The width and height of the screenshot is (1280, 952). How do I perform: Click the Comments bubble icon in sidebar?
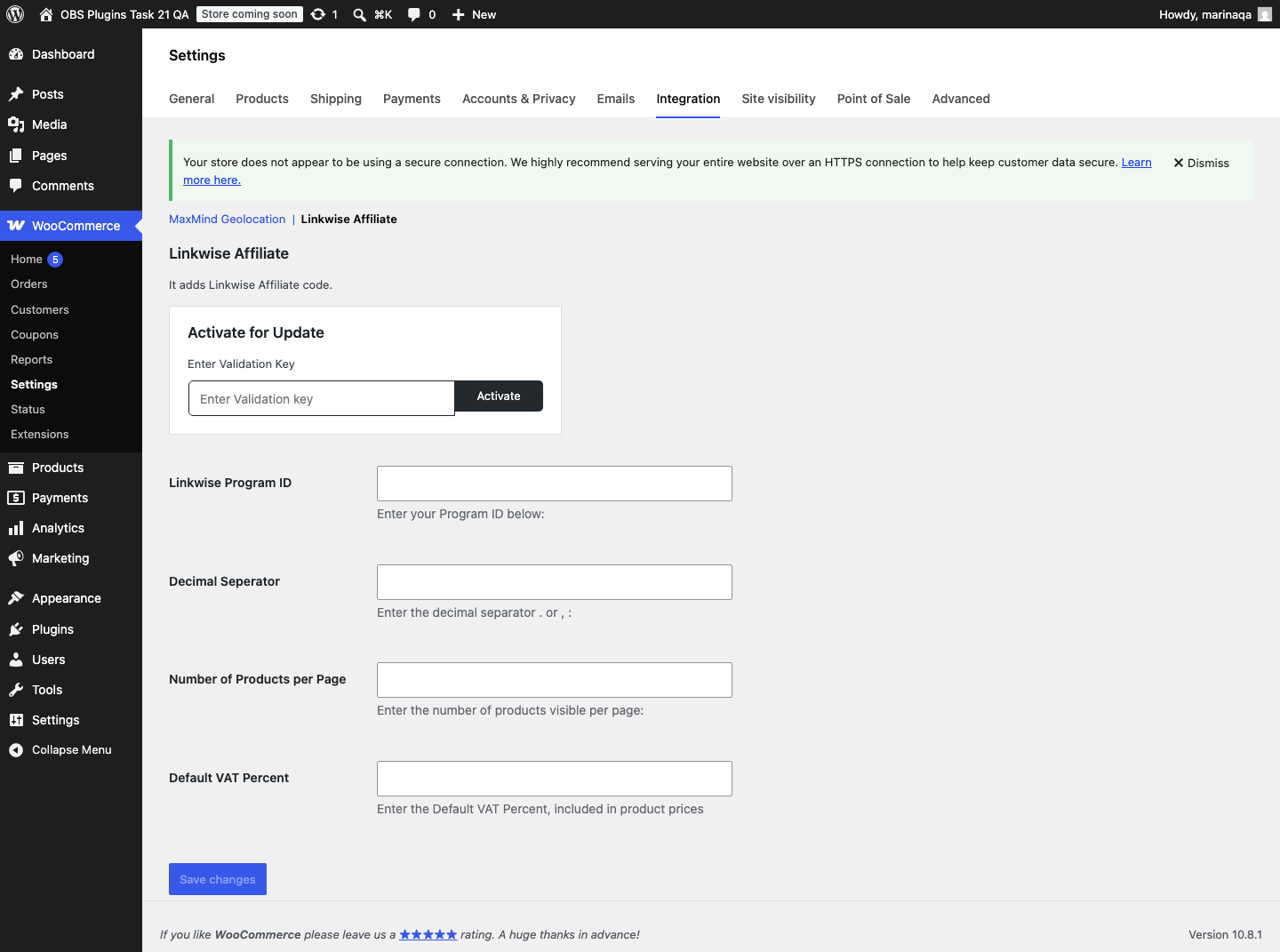pos(16,186)
